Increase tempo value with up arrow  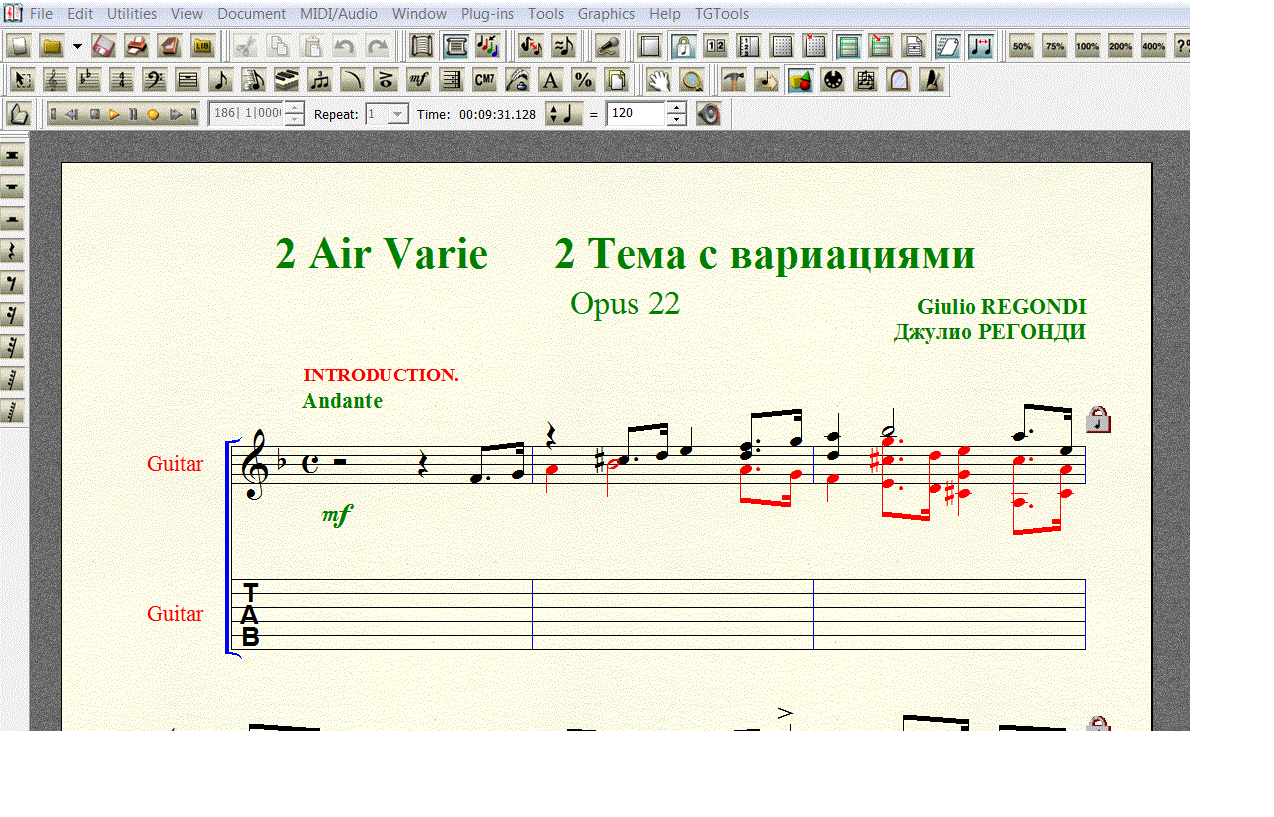(677, 107)
